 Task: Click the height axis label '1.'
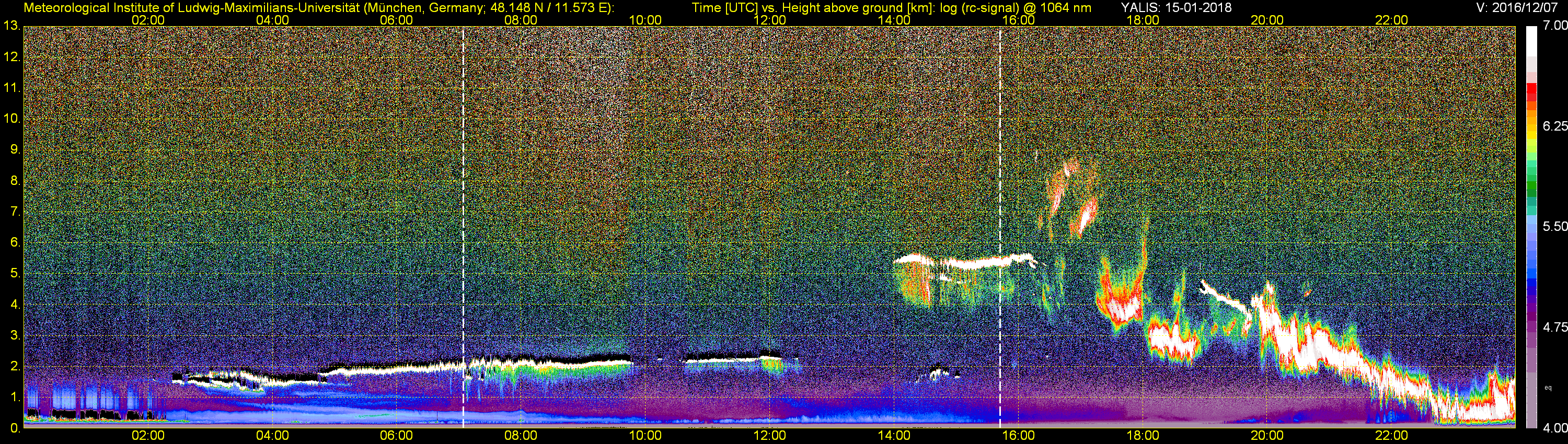click(15, 398)
